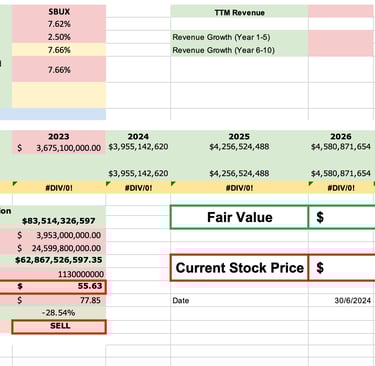This screenshot has width=375, height=366.
Task: Click the 7.62% cell under SBUX
Action: click(59, 24)
